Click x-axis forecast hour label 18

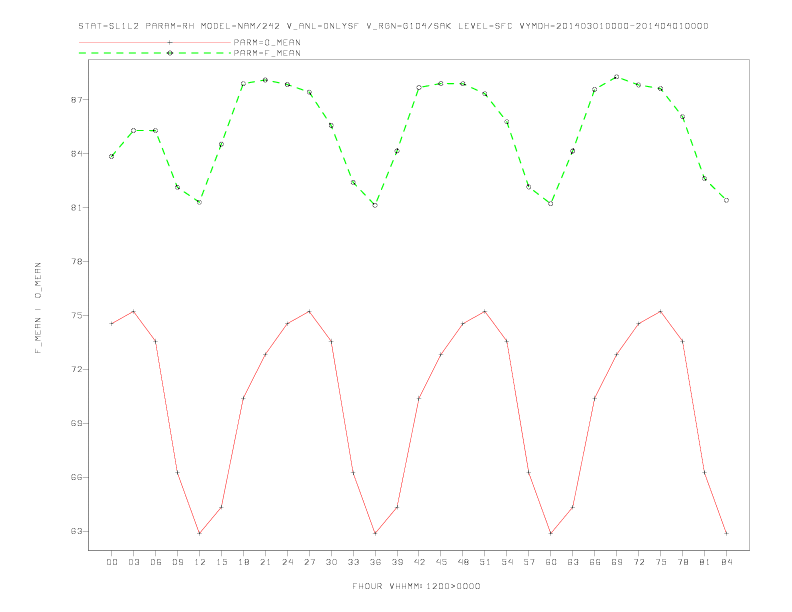[x=243, y=562]
